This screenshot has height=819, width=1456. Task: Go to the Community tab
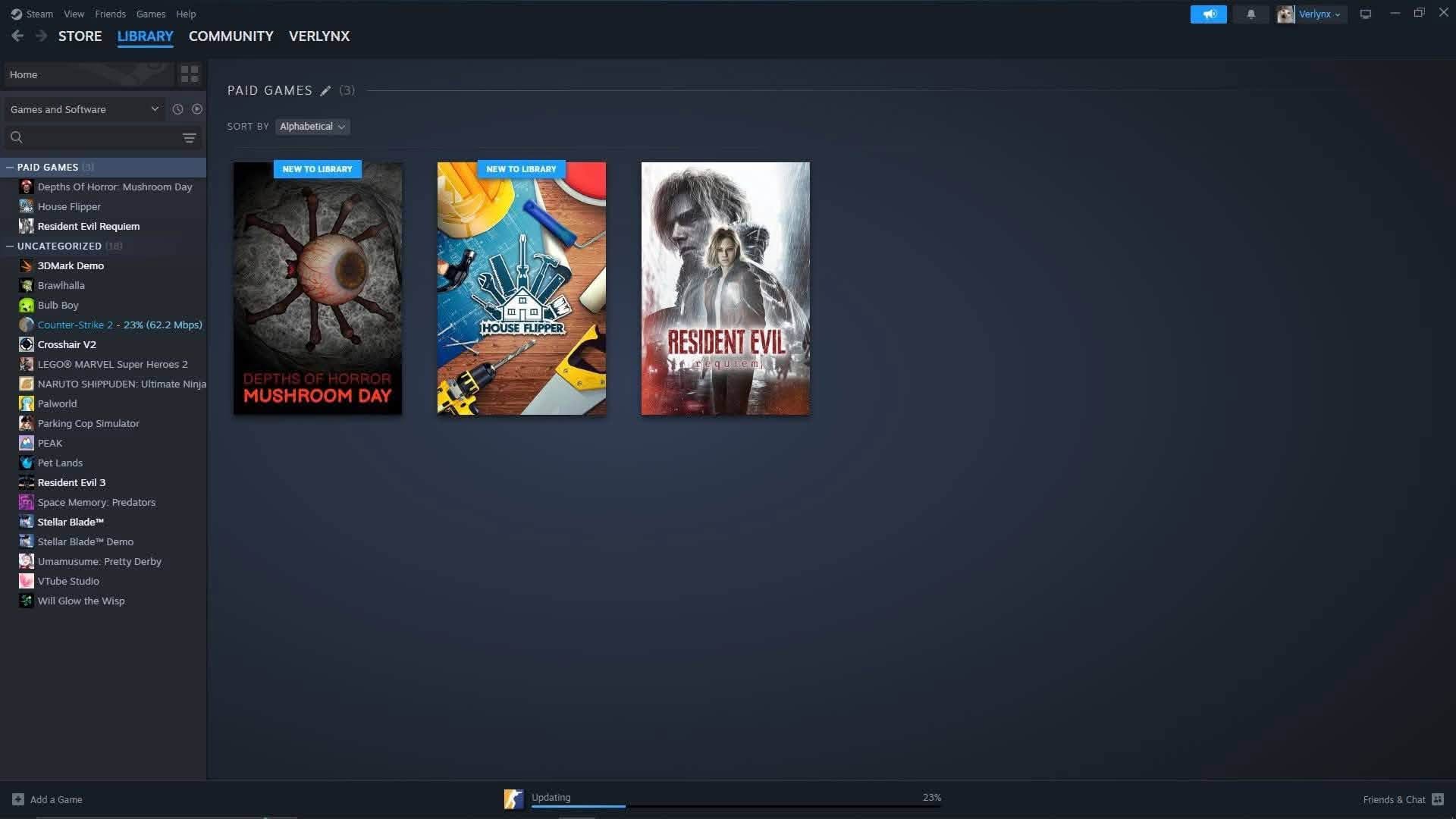tap(231, 36)
